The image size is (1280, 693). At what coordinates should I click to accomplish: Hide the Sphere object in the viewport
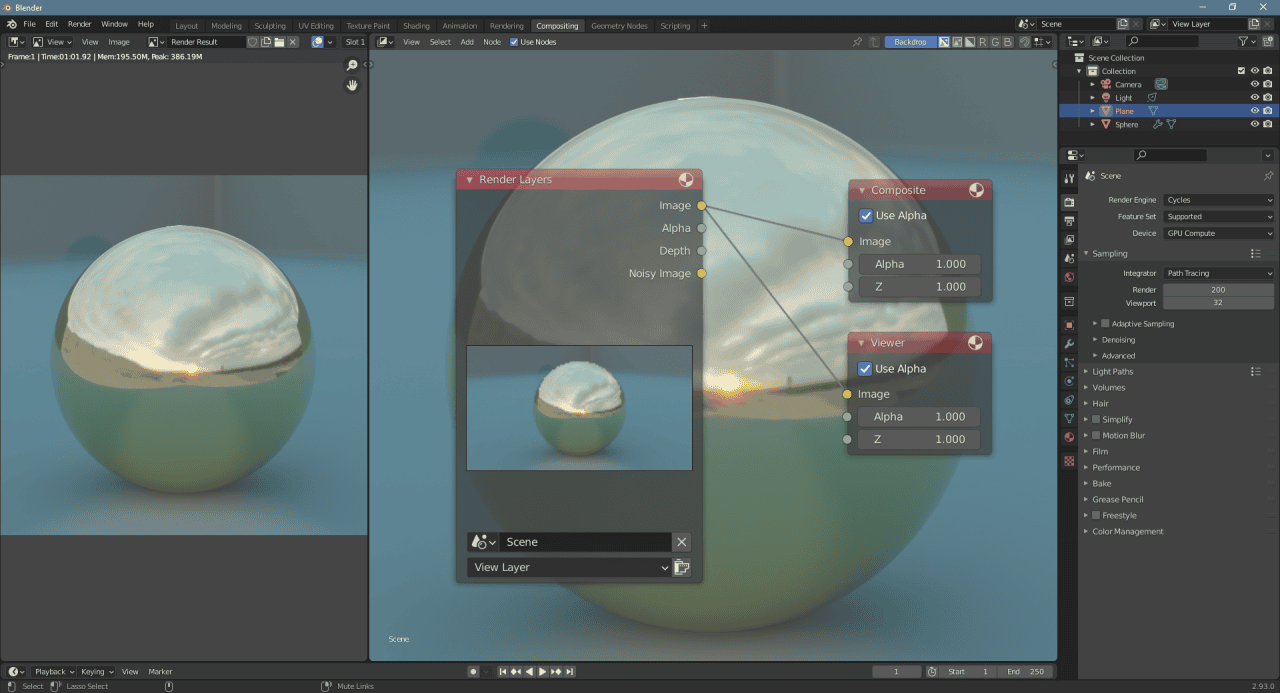tap(1255, 124)
